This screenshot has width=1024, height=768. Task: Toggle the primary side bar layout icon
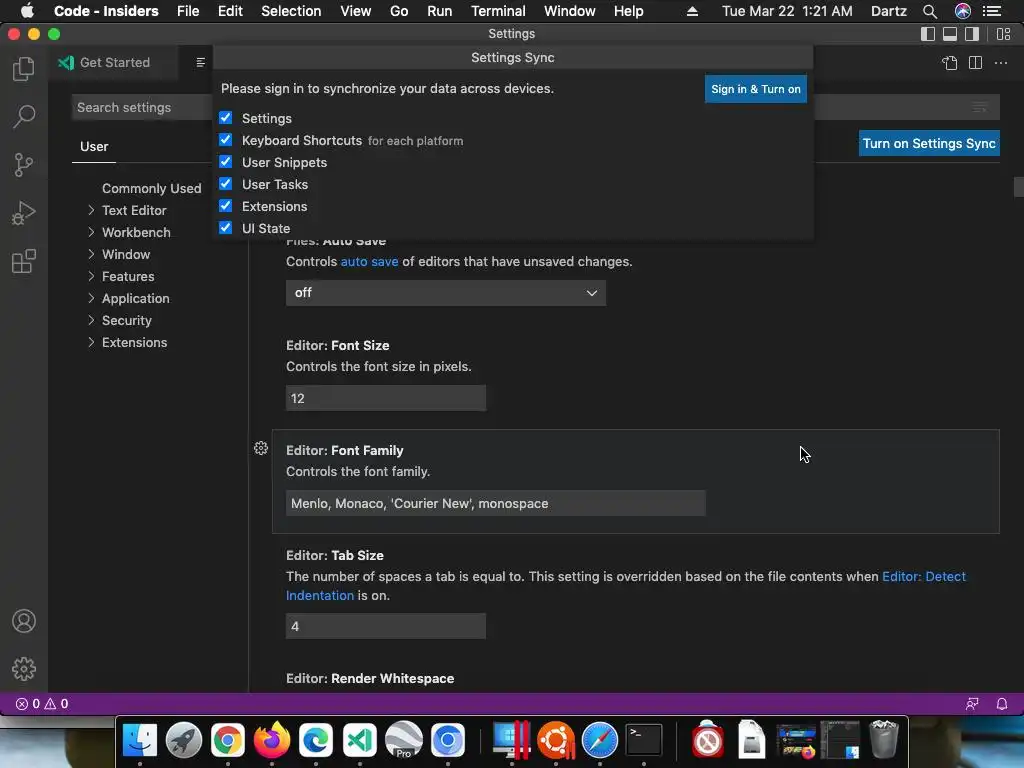tap(927, 34)
